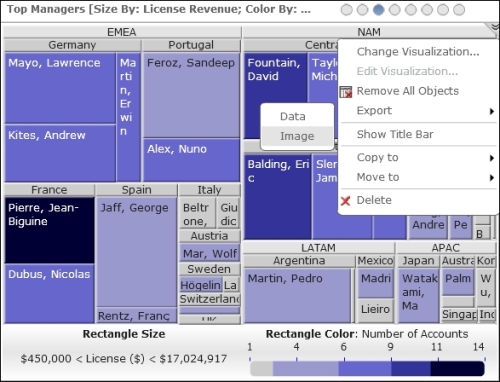
Task: Select the Palm rectangle under Australia
Action: pyautogui.click(x=458, y=282)
